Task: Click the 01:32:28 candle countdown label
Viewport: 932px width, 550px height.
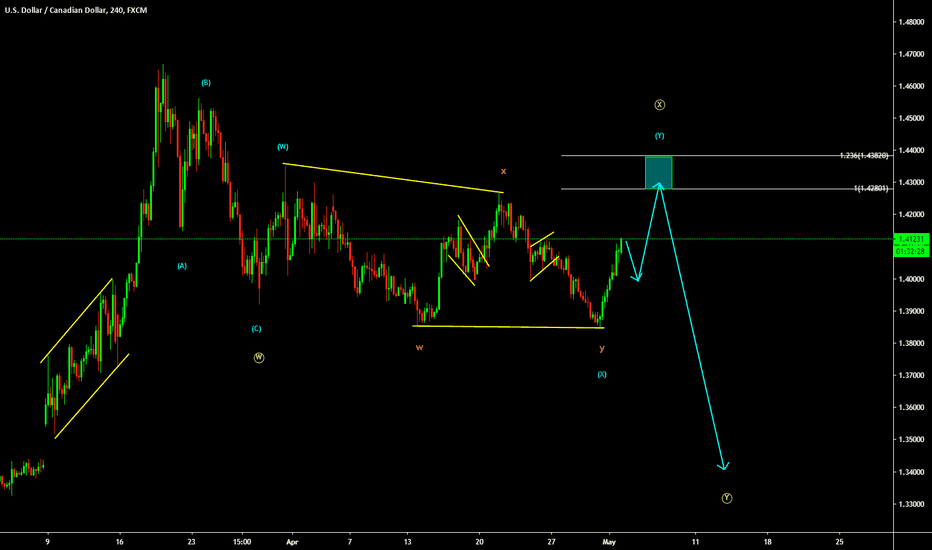Action: pyautogui.click(x=911, y=252)
